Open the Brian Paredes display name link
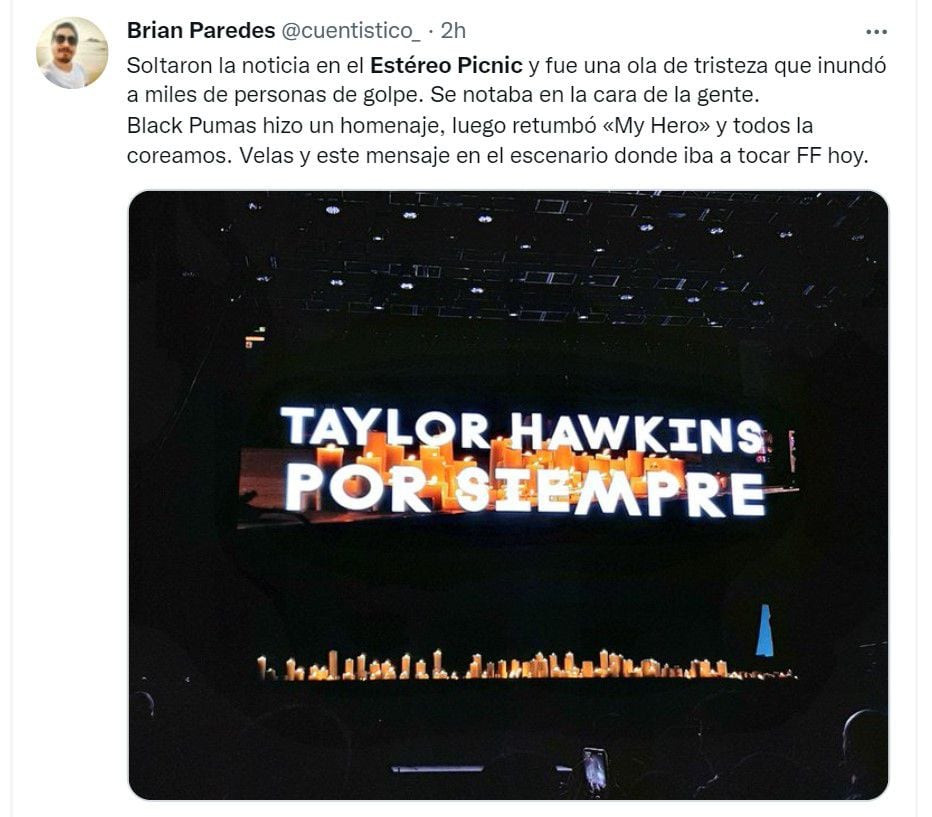Screen dimensions: 932x817 201,31
